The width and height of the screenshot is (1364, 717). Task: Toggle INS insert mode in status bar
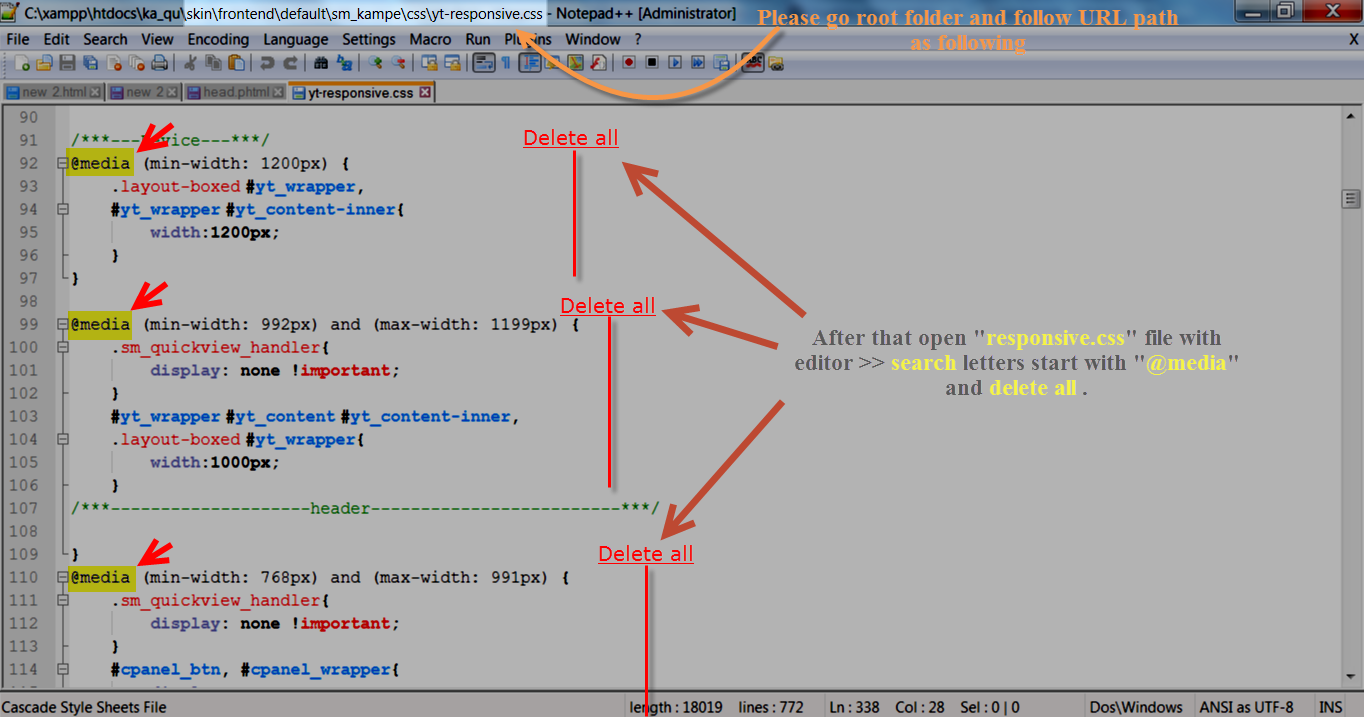pyautogui.click(x=1330, y=707)
